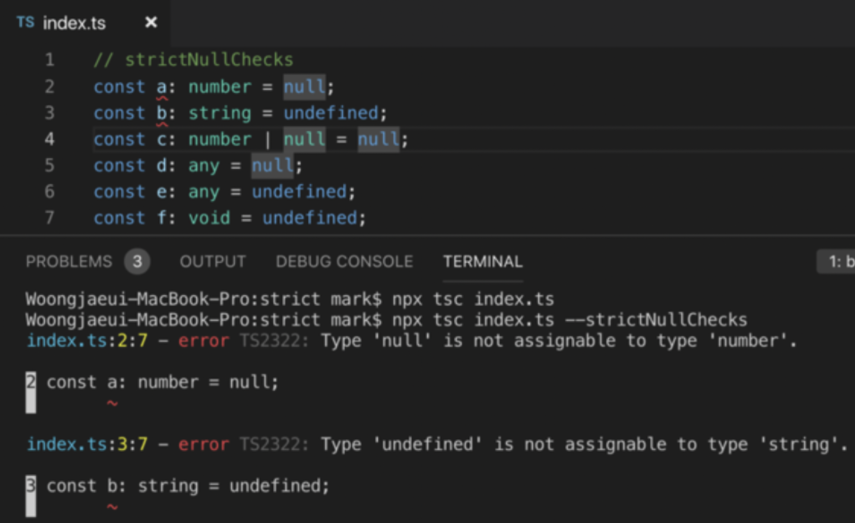
Task: Click first TS2322 error code in terminal
Action: click(x=274, y=341)
